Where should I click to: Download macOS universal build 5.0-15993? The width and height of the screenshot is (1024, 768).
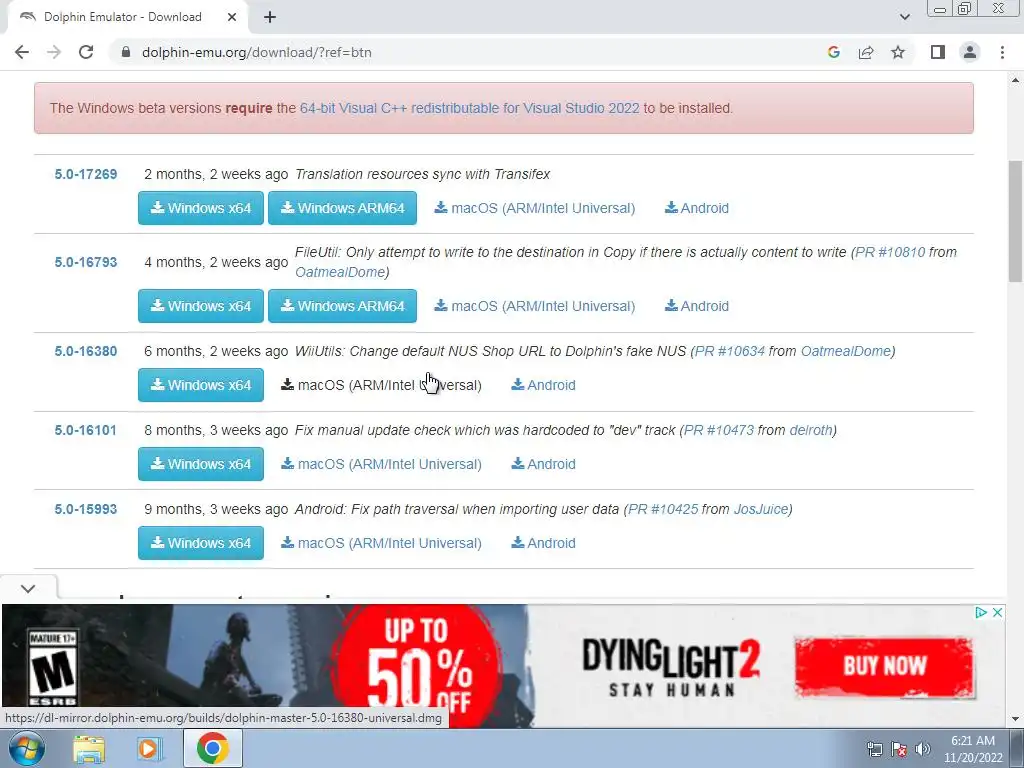point(381,543)
